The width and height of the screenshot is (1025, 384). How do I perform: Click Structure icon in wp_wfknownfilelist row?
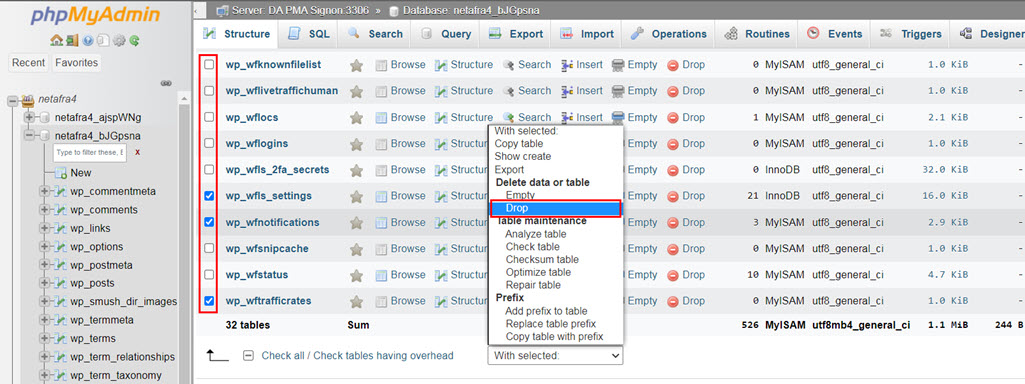coord(441,65)
